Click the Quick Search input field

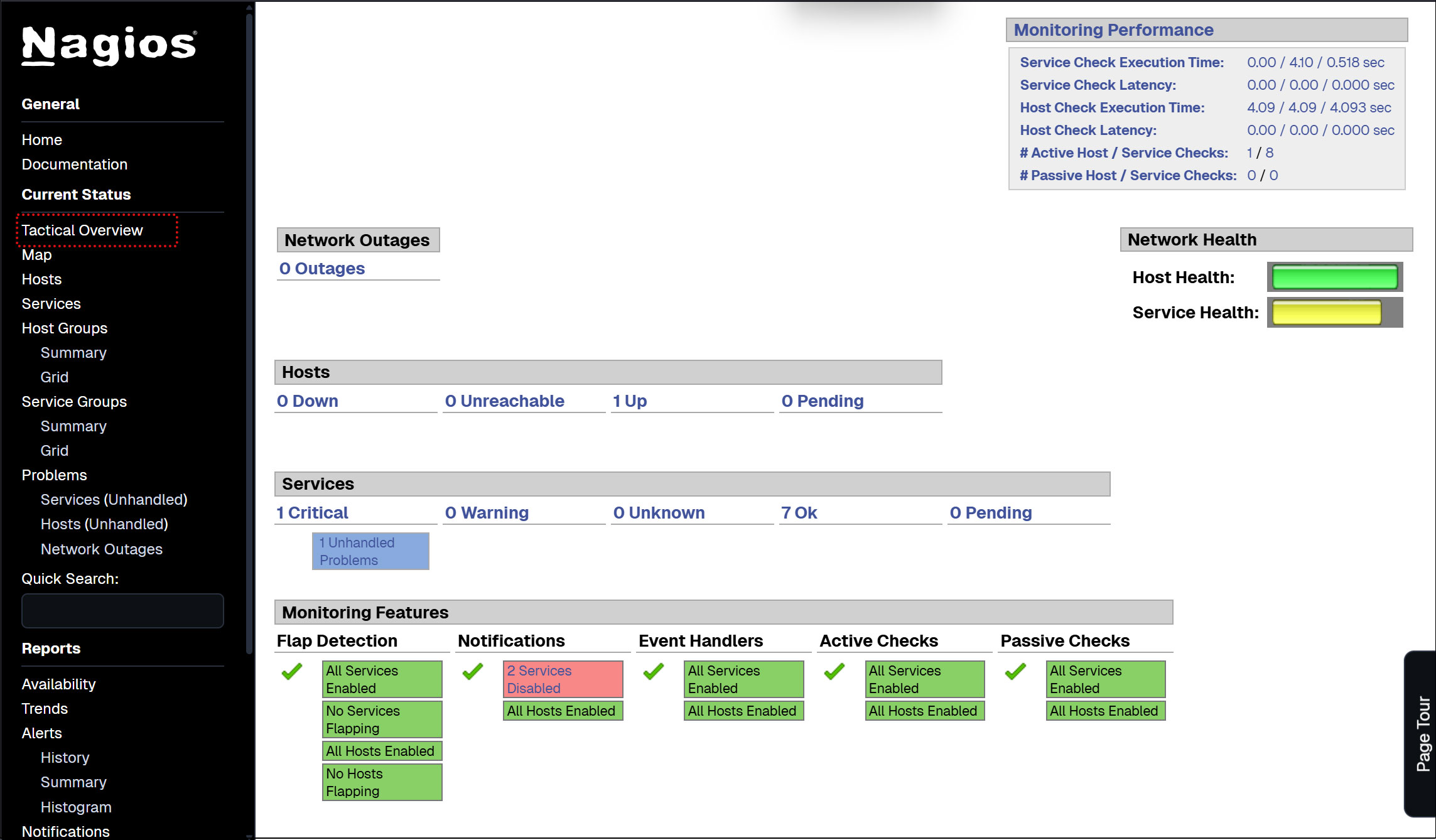[x=122, y=611]
